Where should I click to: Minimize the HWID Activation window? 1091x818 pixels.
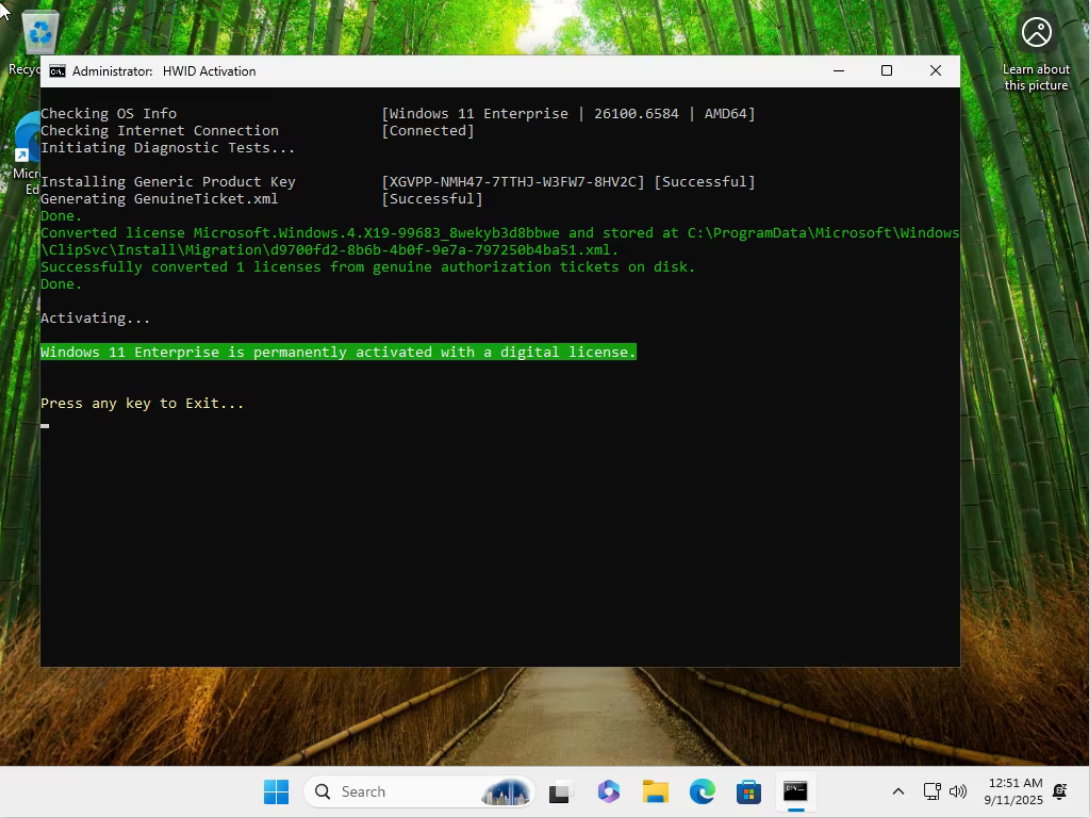pos(838,71)
